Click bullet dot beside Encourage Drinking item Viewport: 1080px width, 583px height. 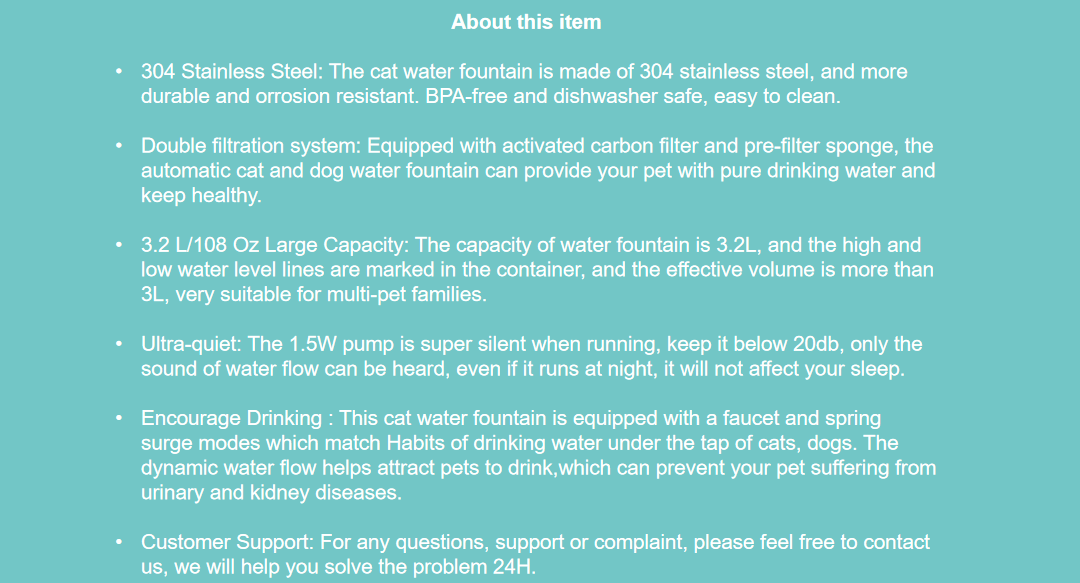(119, 418)
